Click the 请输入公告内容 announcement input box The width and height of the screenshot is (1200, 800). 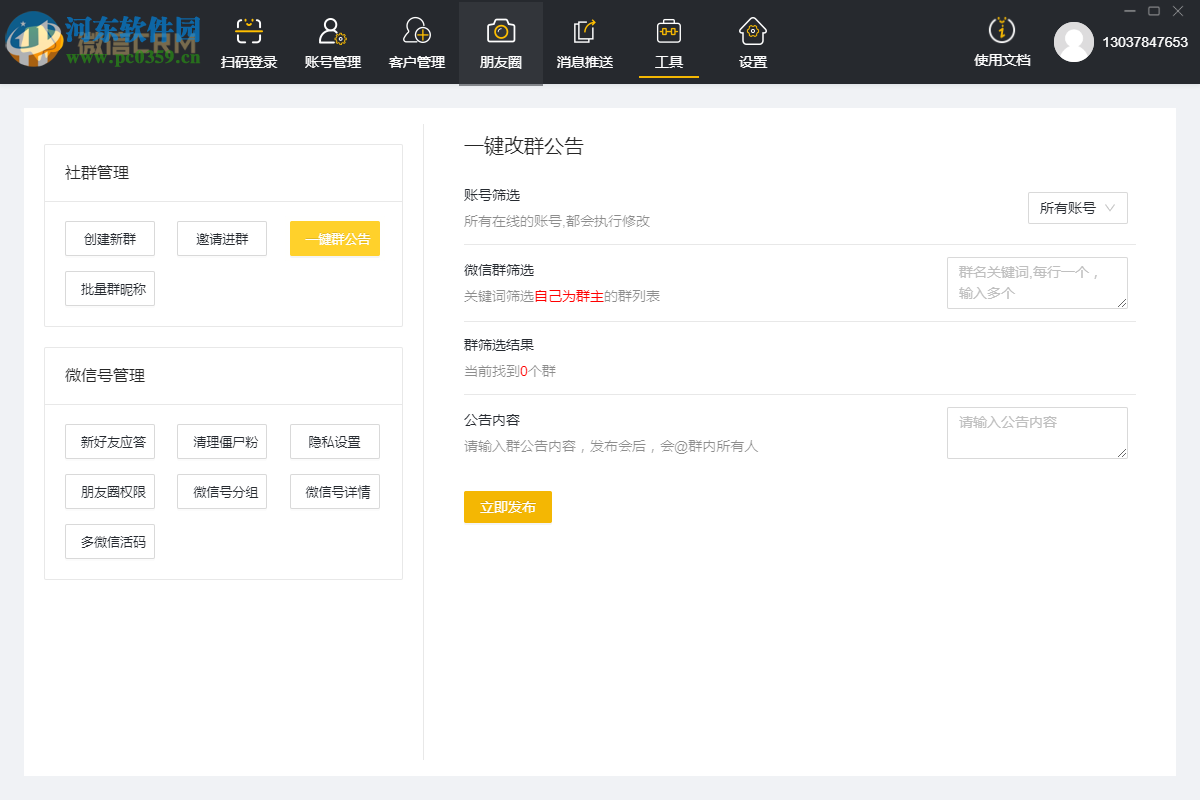tap(1037, 432)
